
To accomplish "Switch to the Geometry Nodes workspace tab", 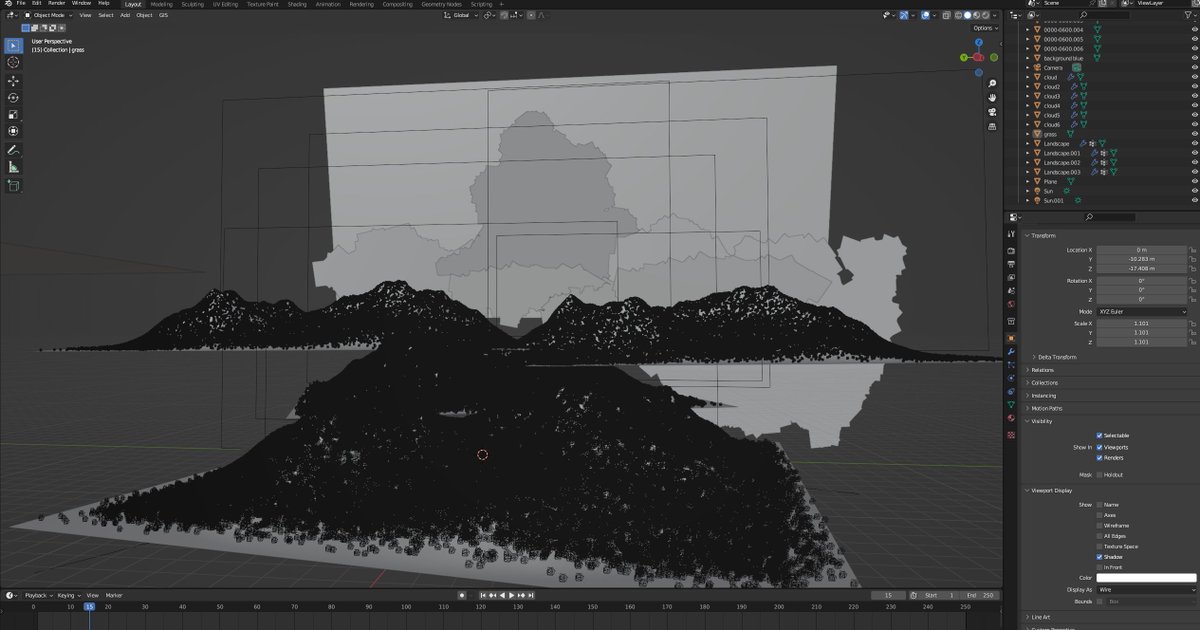I will click(x=442, y=3).
